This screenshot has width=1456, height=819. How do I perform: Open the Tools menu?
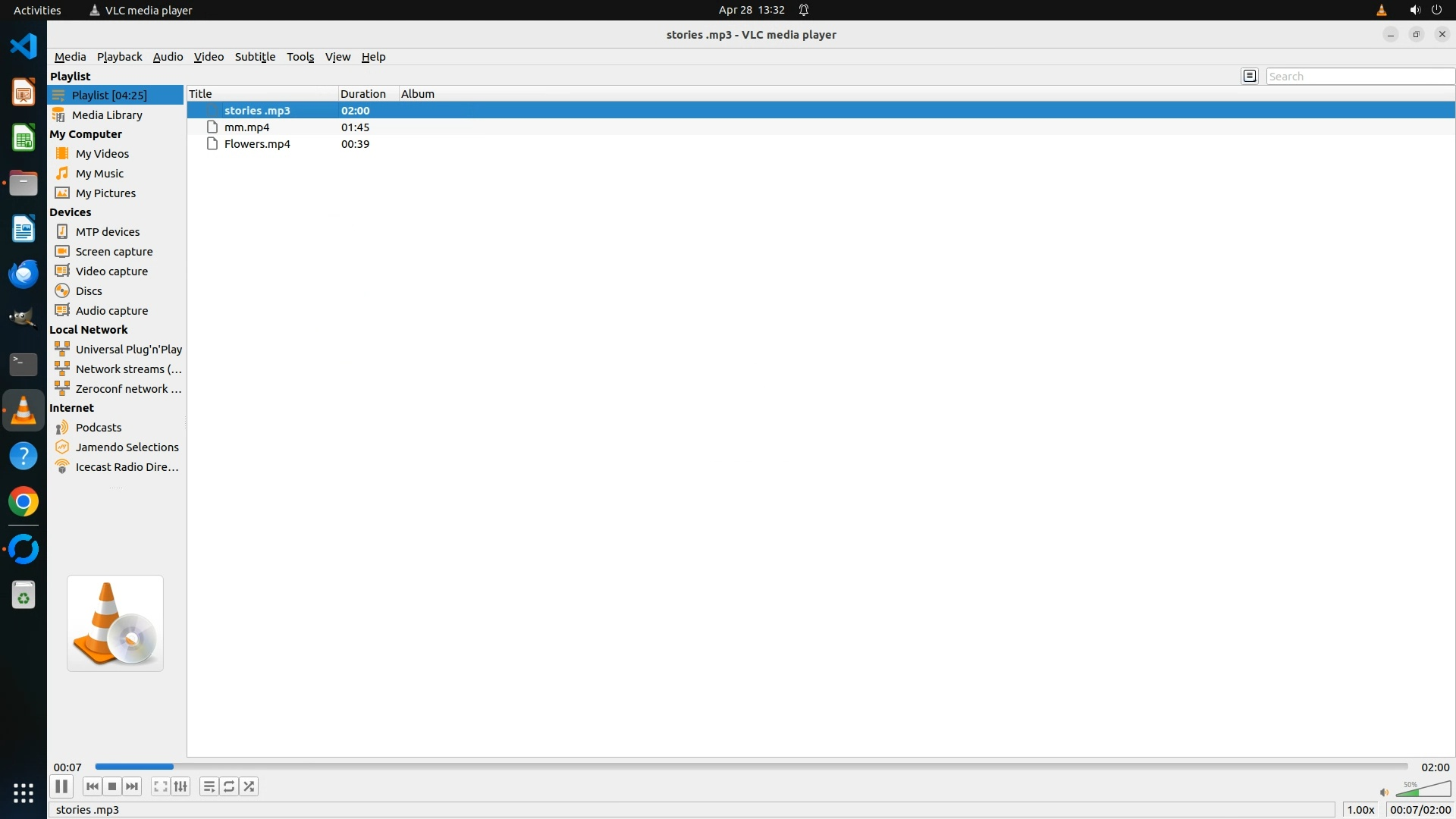tap(300, 57)
